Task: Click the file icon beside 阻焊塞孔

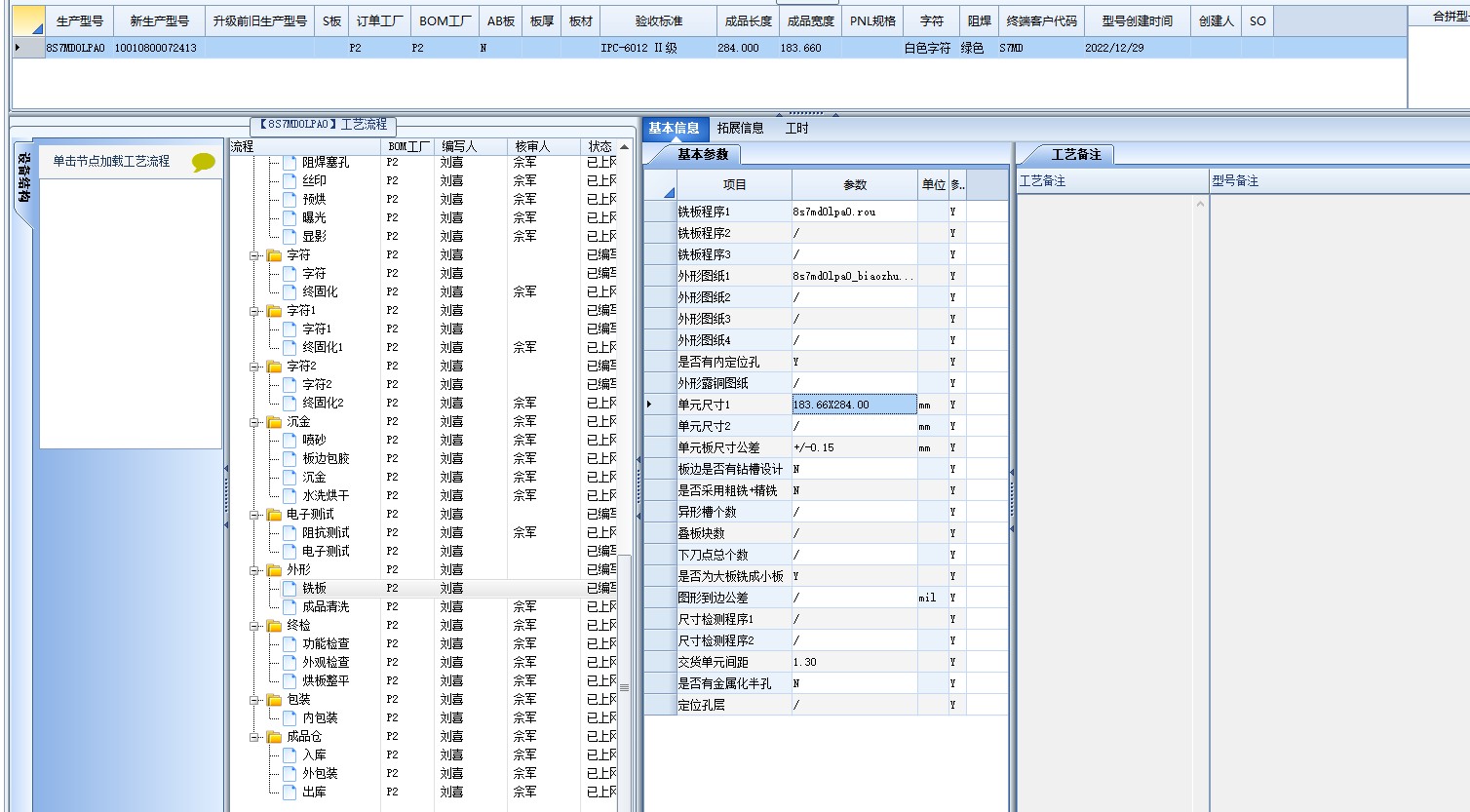Action: pos(290,162)
